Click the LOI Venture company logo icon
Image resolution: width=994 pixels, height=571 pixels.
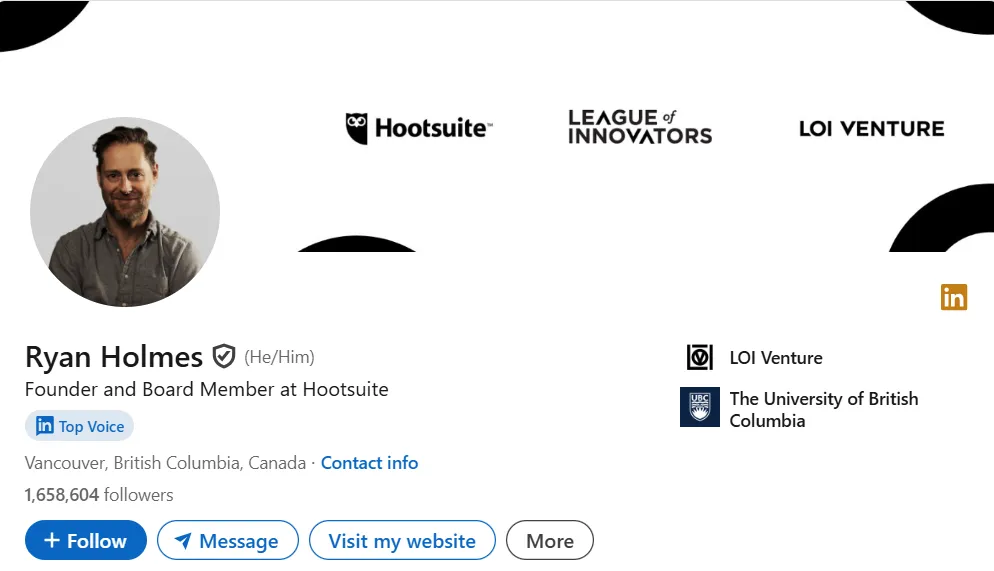(x=700, y=357)
